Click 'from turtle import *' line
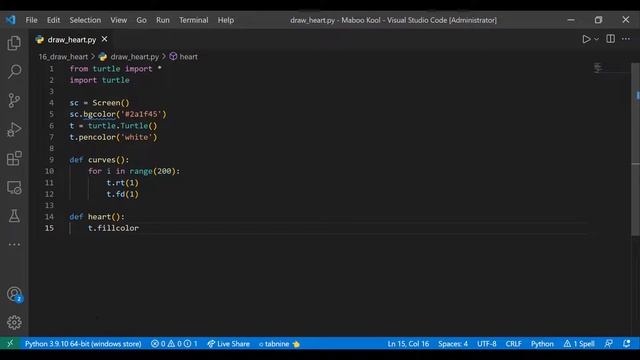 tap(116, 69)
